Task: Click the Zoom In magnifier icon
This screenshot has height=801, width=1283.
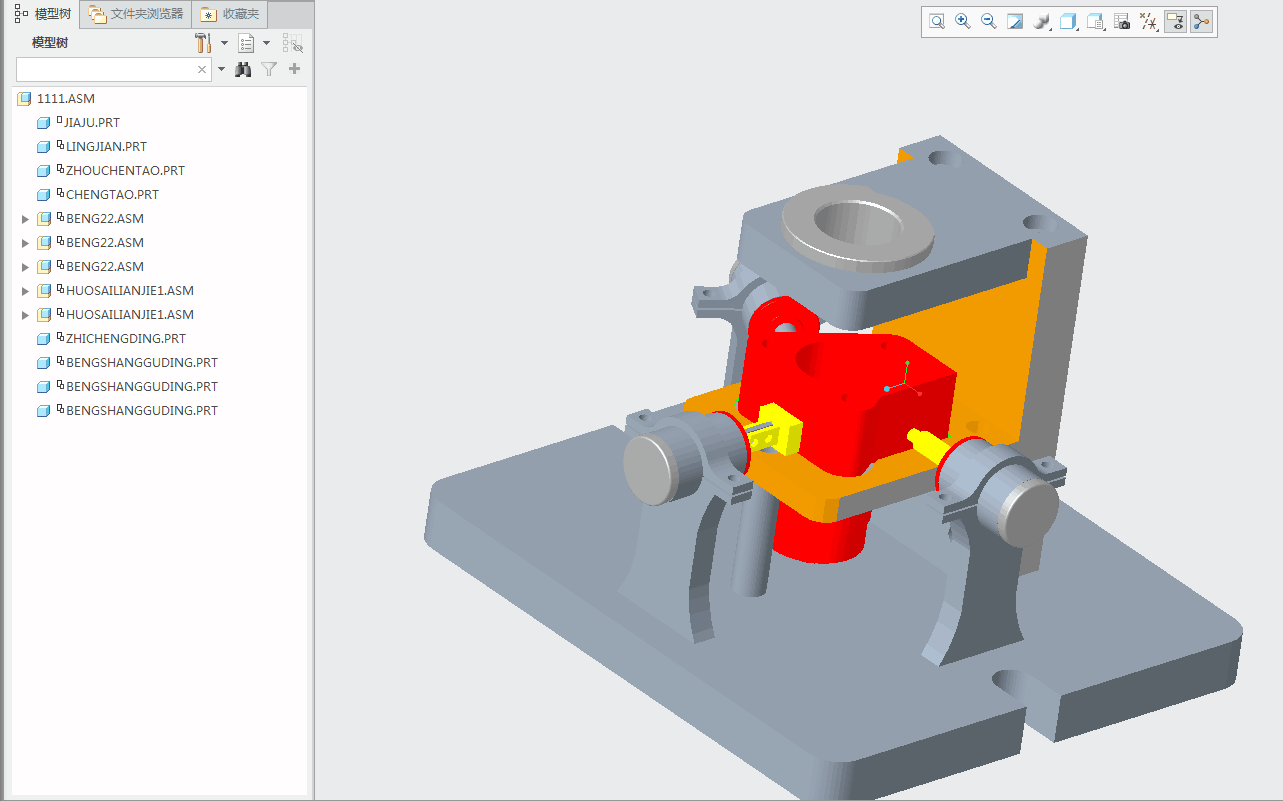Action: pyautogui.click(x=963, y=22)
